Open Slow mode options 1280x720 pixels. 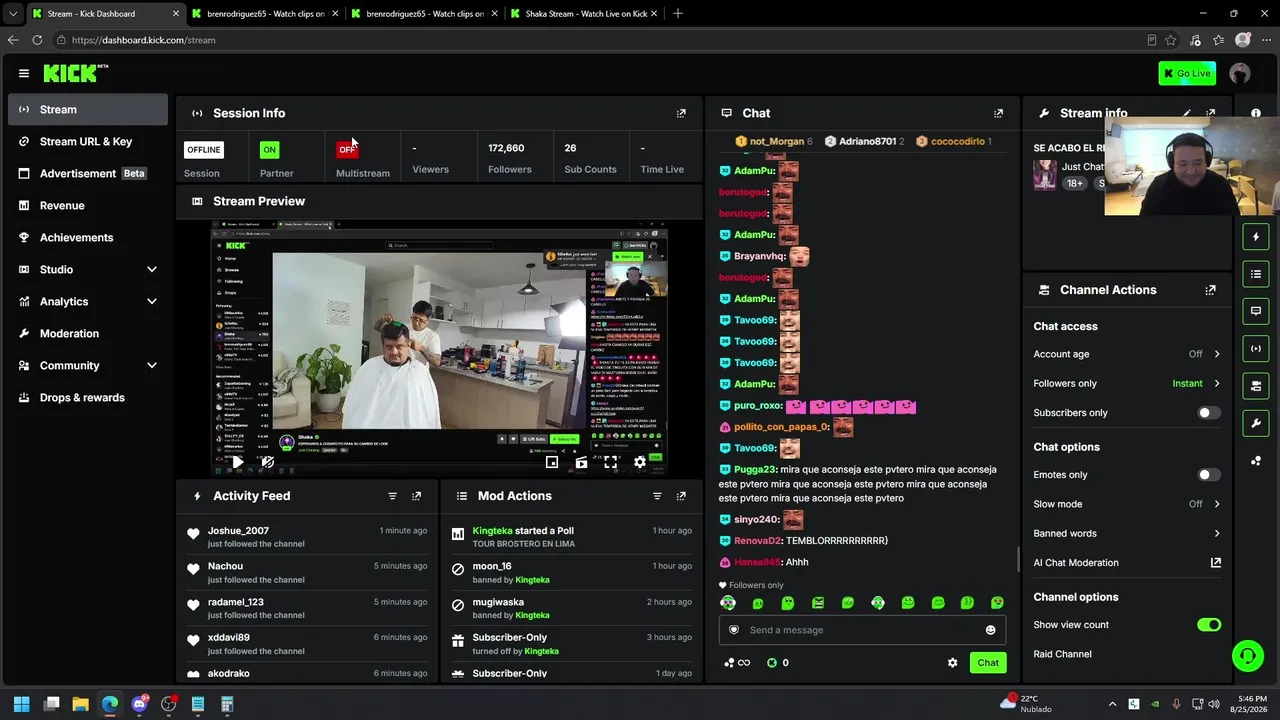(x=1127, y=504)
